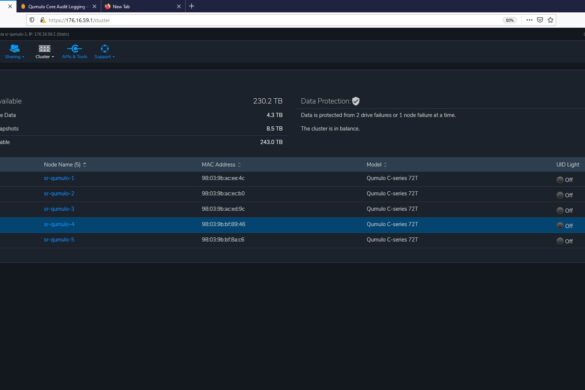Click the 230.2 TB available value
The image size is (585, 390).
[268, 101]
